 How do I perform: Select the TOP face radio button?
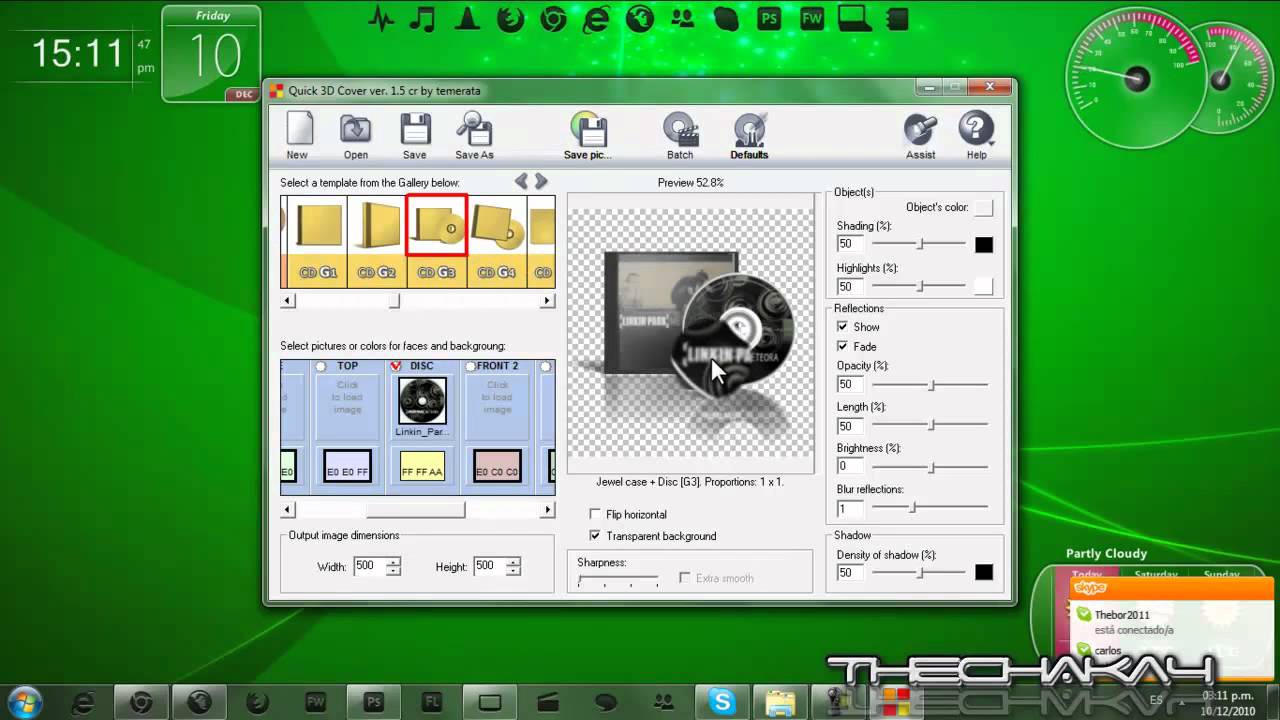[x=321, y=367]
